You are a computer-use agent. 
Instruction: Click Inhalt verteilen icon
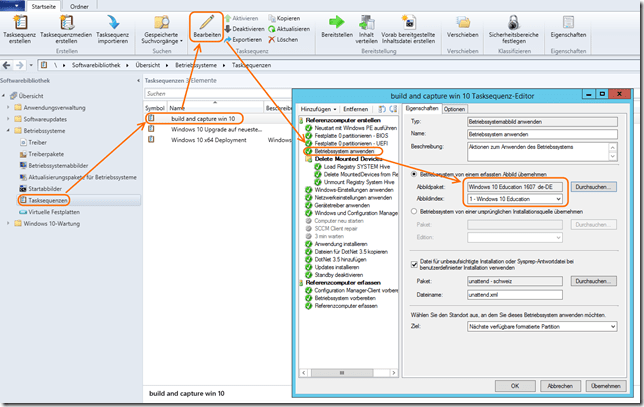[369, 23]
